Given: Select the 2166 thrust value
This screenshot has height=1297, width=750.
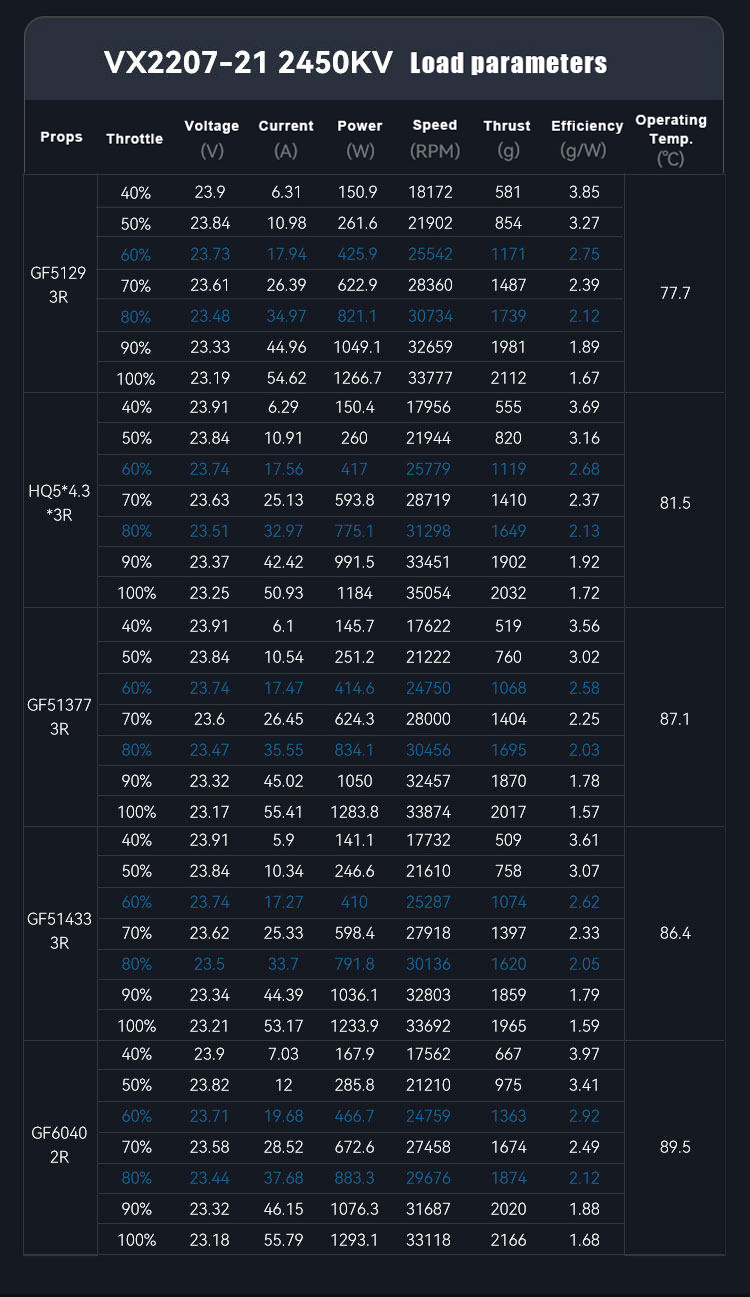Looking at the screenshot, I should [508, 1240].
